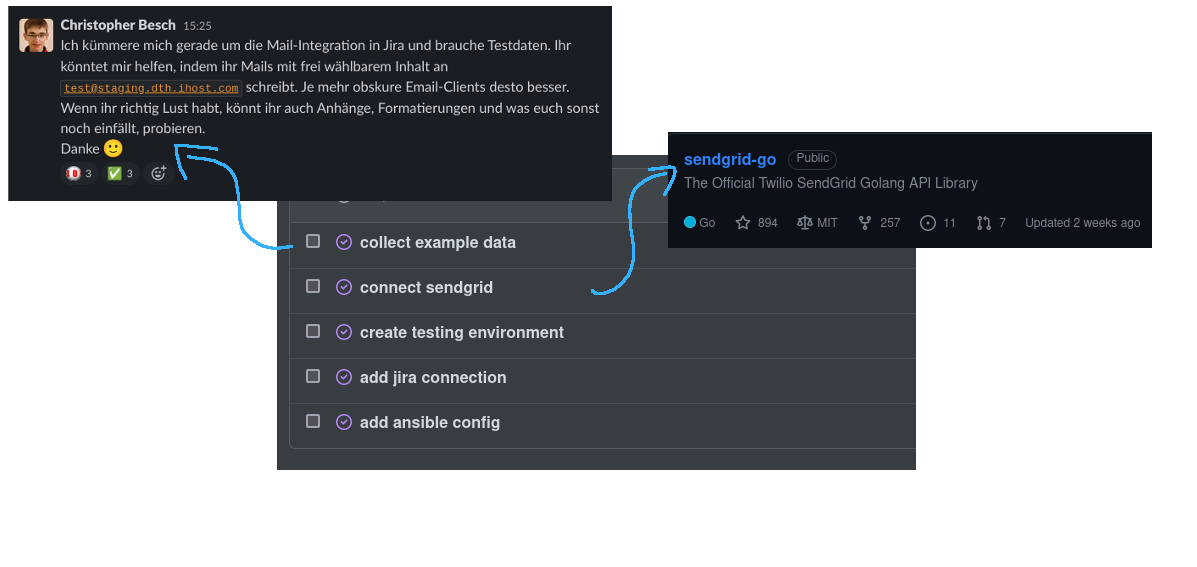
Task: Tick the checkbox for collect example data
Action: tap(313, 241)
